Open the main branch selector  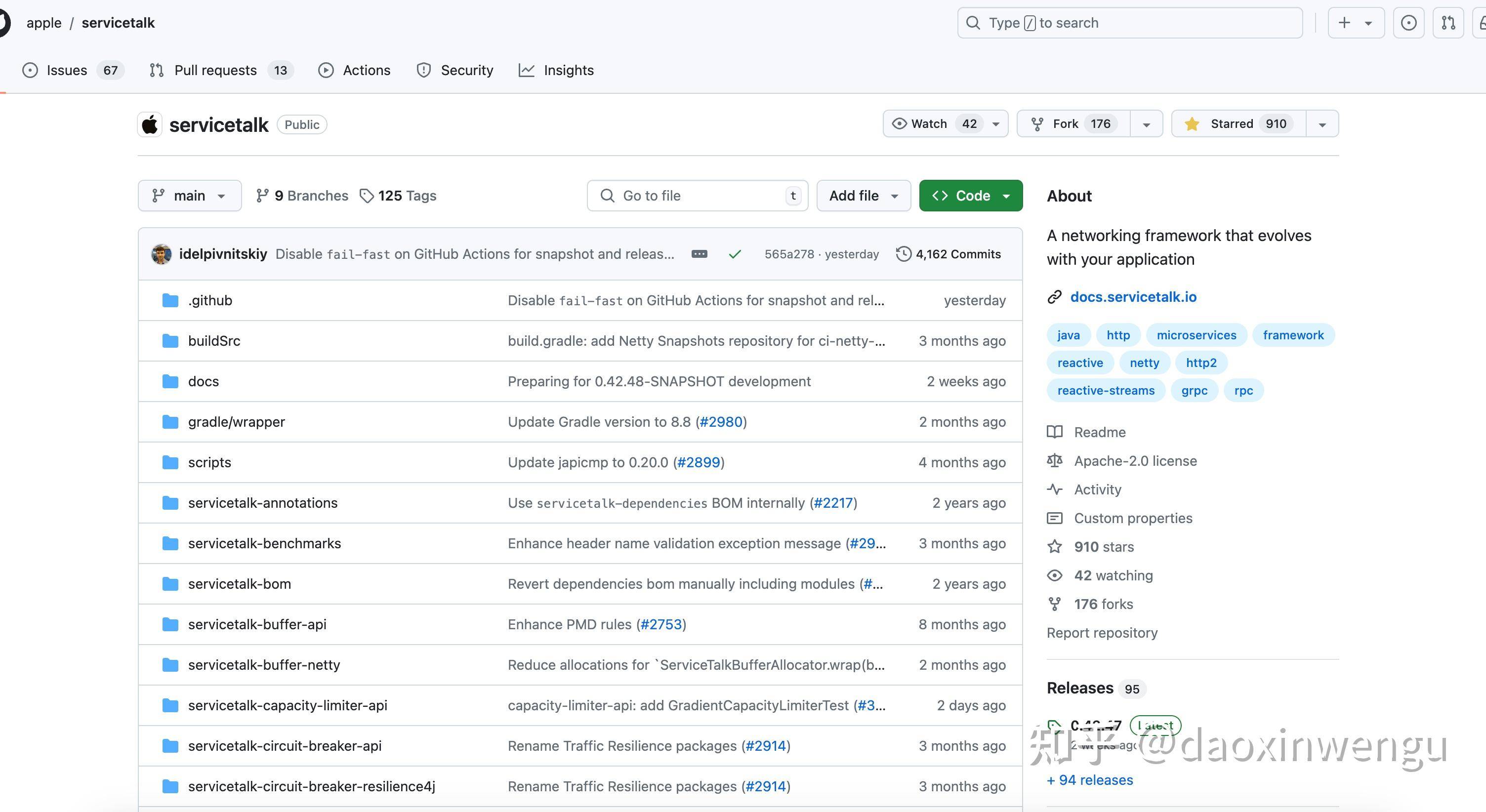(189, 196)
